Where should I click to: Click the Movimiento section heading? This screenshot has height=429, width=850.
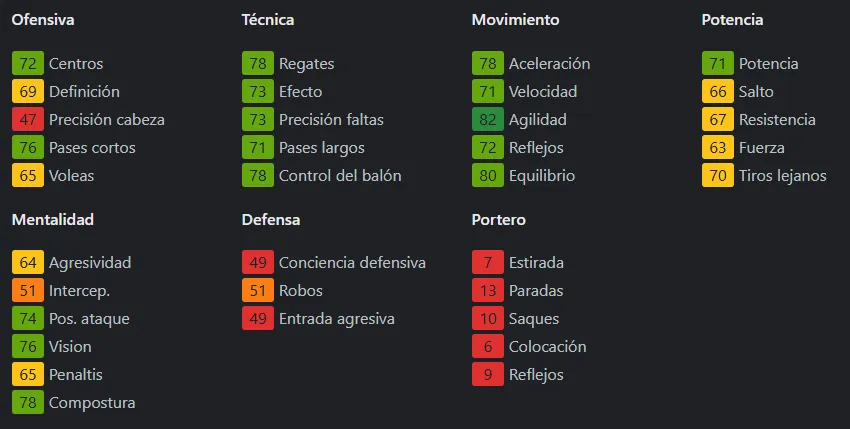click(x=515, y=20)
